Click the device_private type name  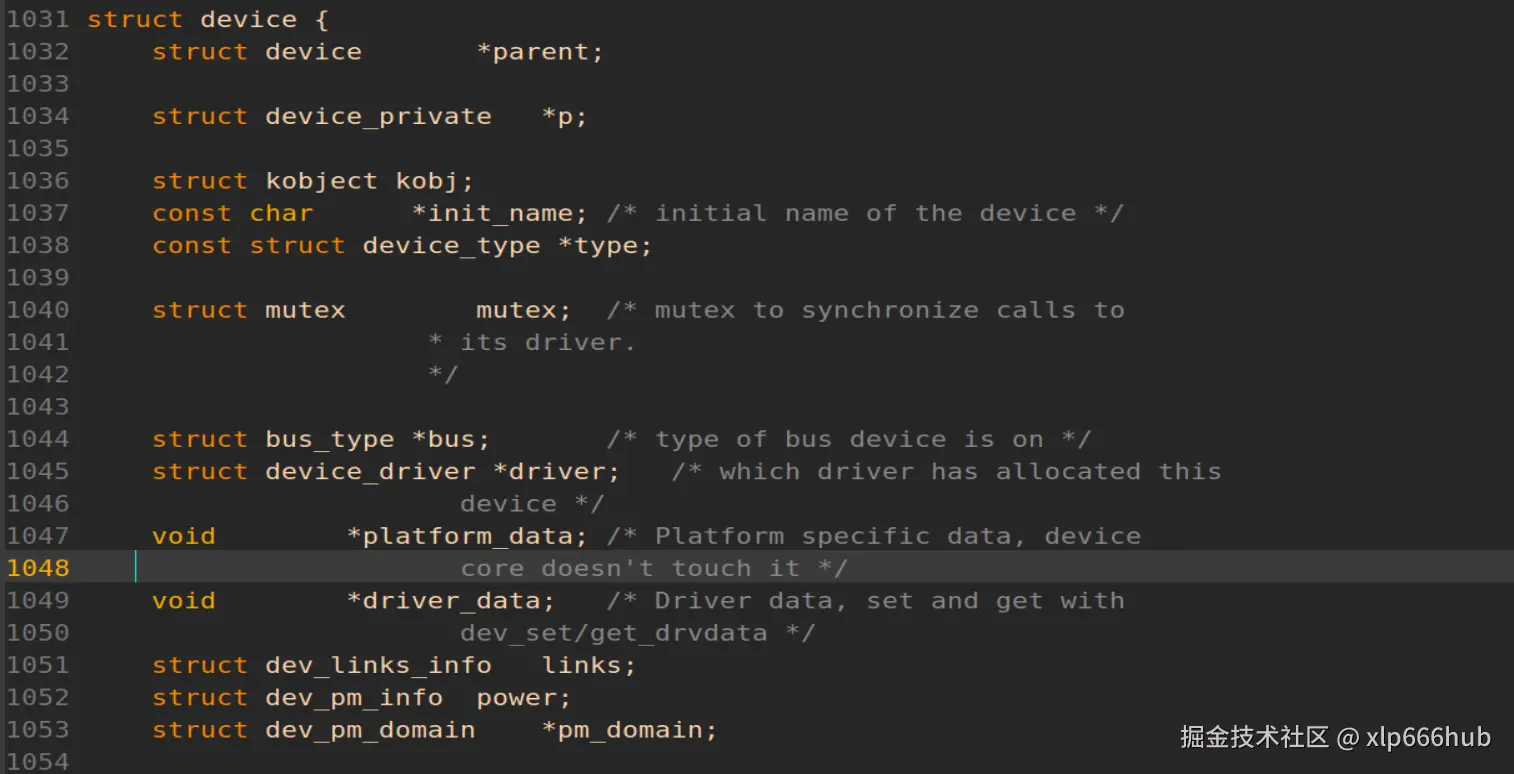[x=378, y=116]
